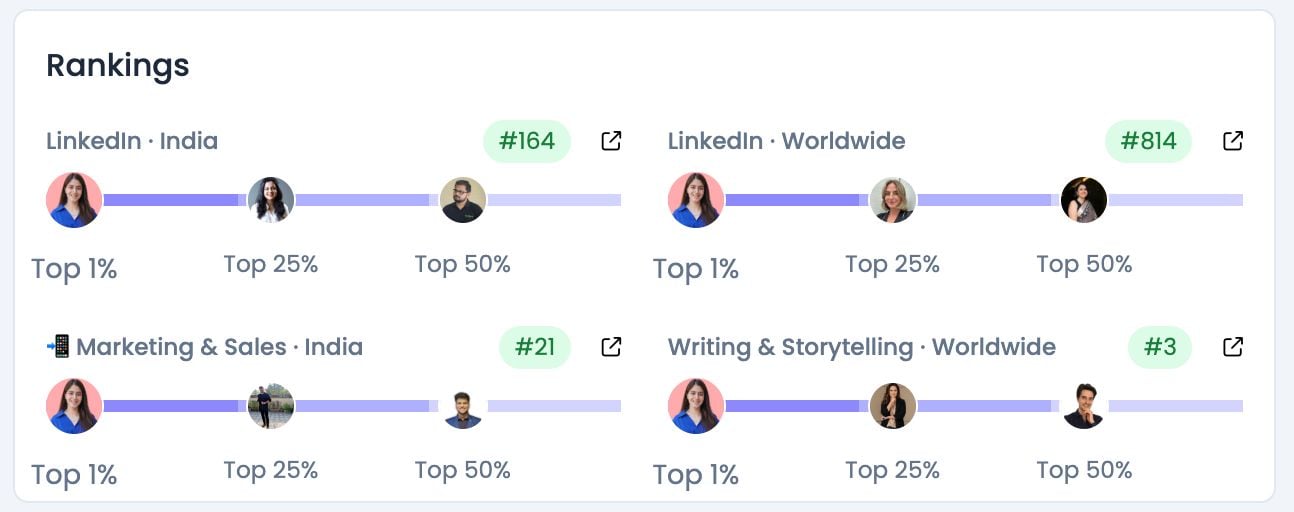This screenshot has height=512, width=1294.
Task: Click Top 50% avatar in LinkedIn India row
Action: (x=463, y=200)
